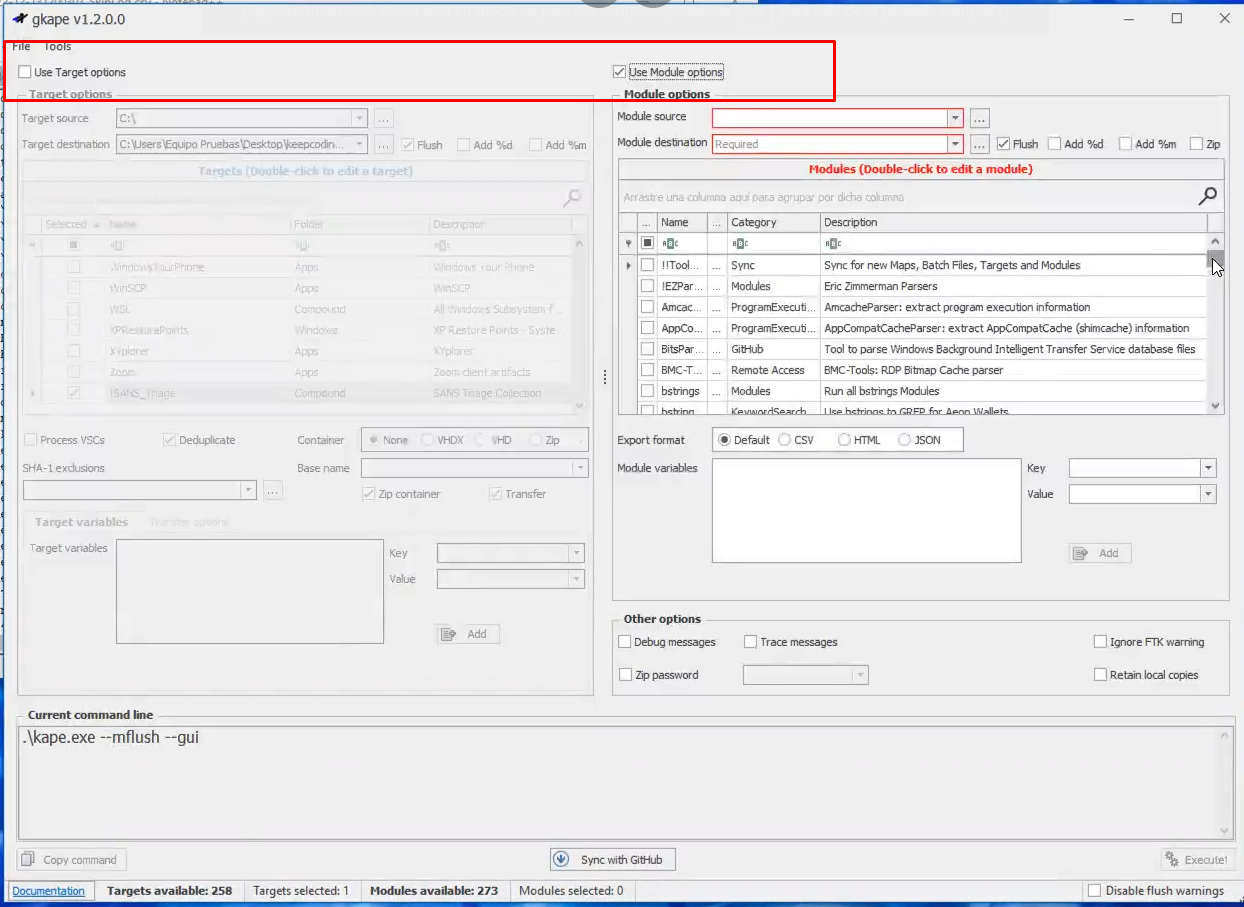
Task: Enable Use Target options
Action: pos(24,71)
